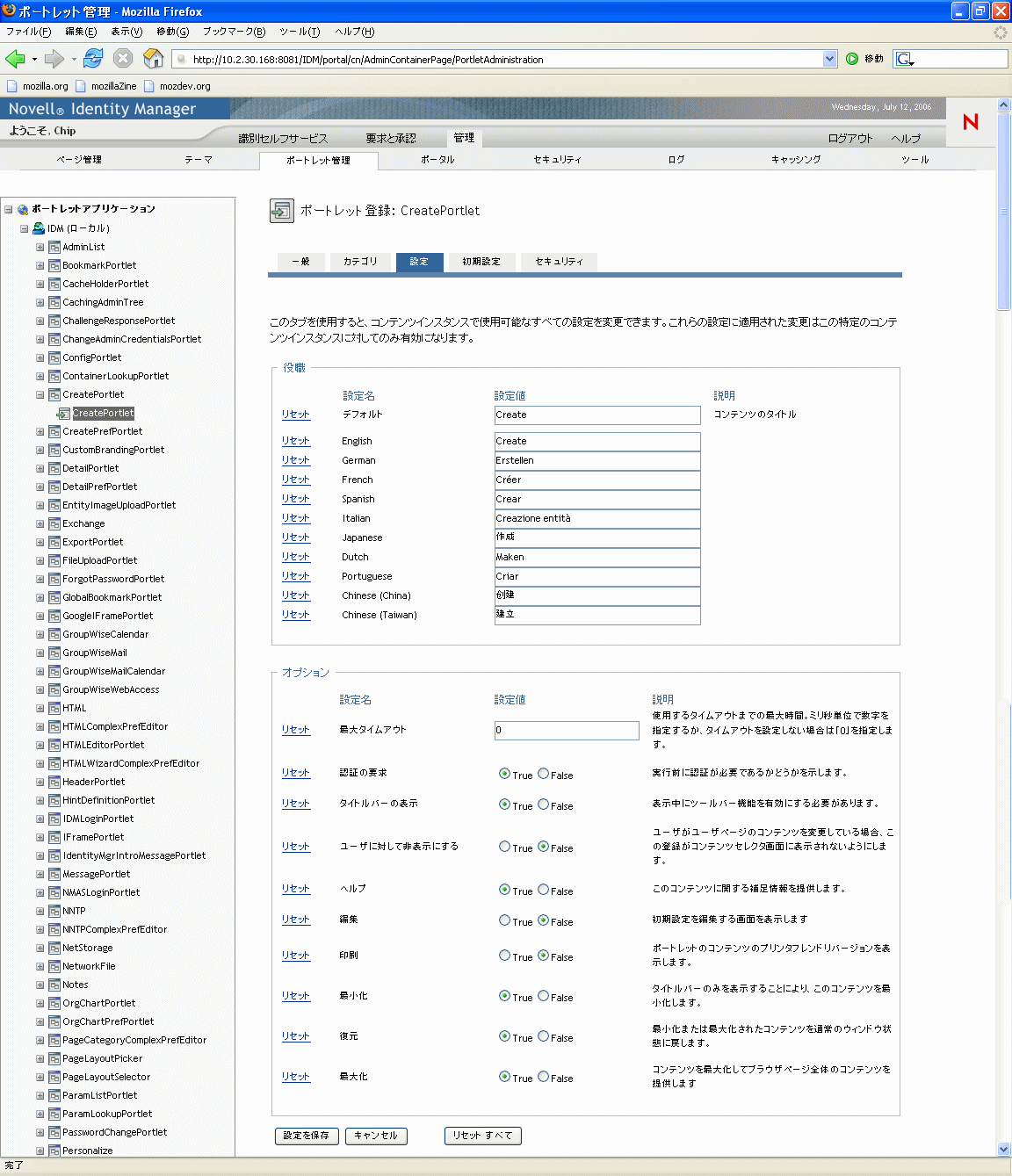Click the HeaderPortlet tree icon

click(x=54, y=782)
